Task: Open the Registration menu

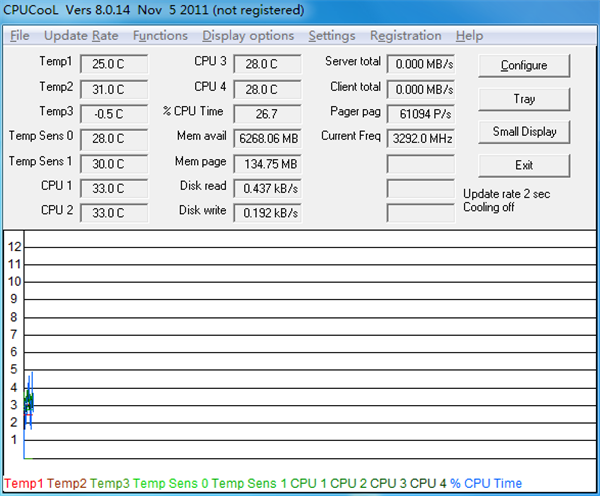Action: pos(405,36)
